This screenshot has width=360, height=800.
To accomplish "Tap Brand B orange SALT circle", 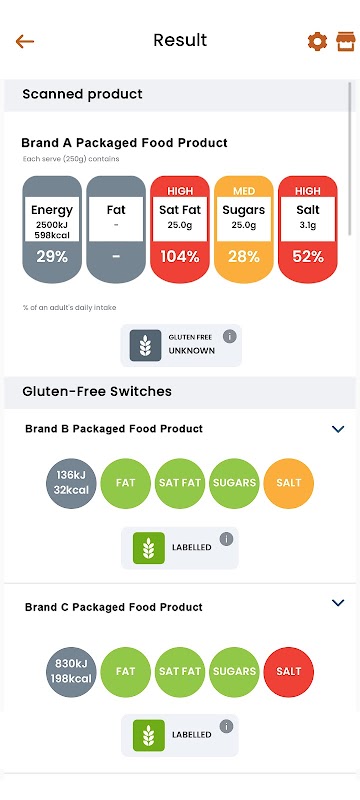I will [289, 483].
